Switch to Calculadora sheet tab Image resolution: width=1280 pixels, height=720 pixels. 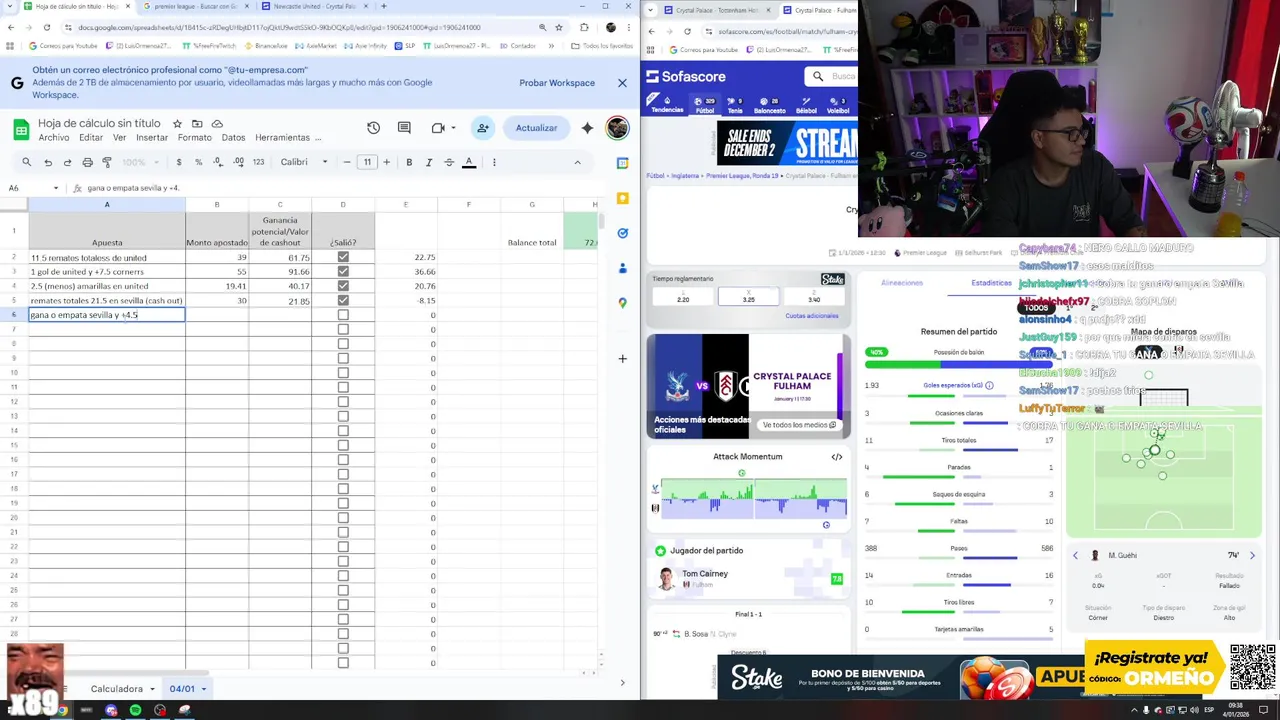click(x=117, y=689)
